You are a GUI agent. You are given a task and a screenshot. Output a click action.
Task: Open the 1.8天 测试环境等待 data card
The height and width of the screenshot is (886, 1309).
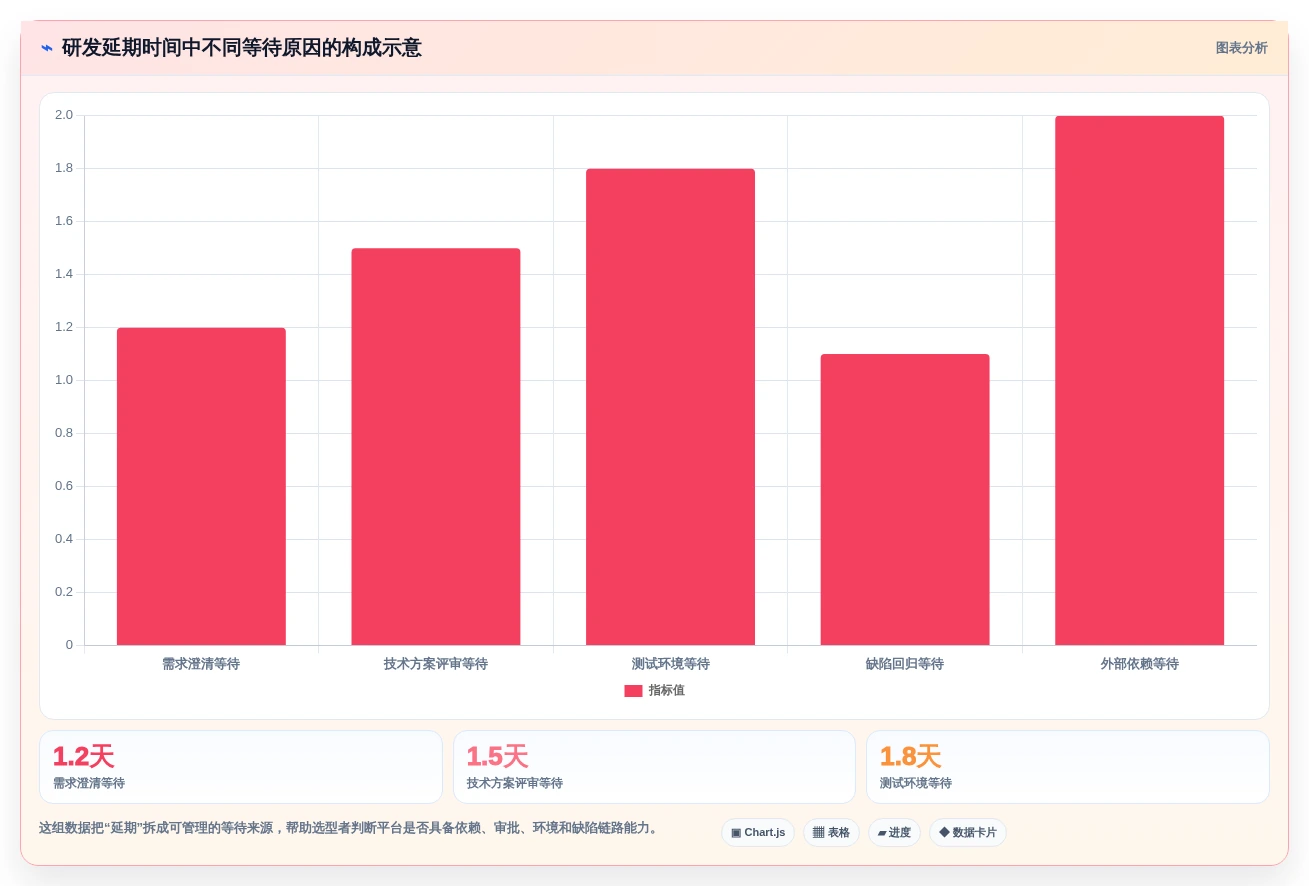click(x=1068, y=767)
